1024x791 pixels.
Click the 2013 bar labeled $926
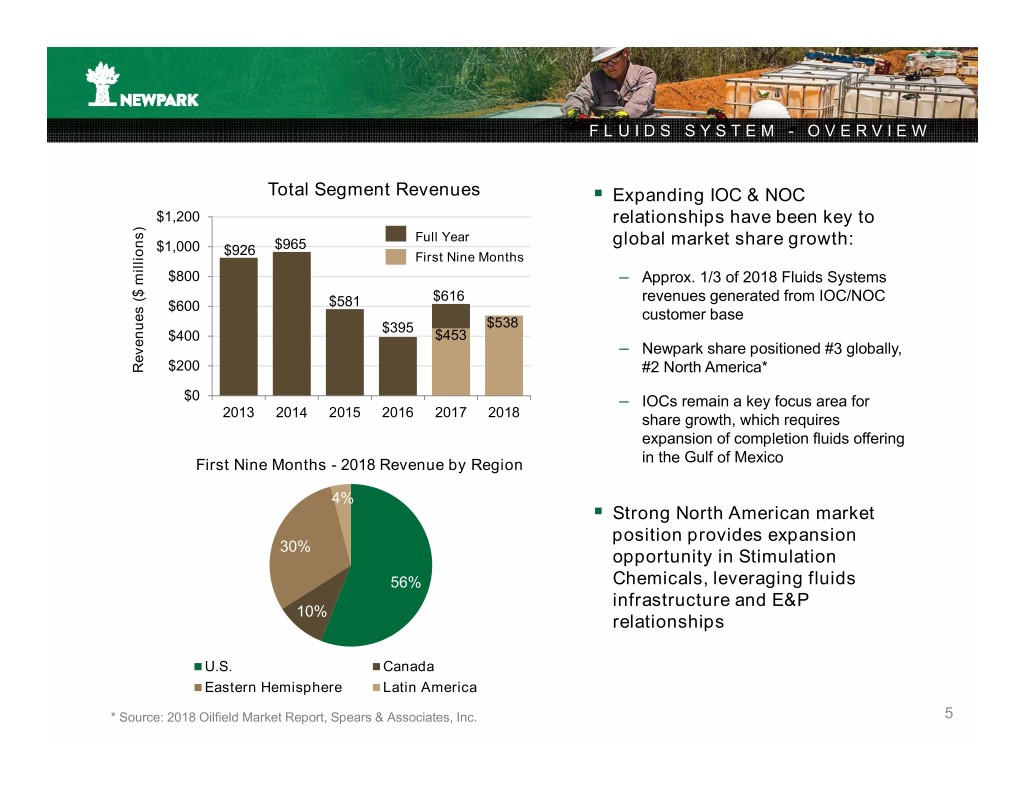pos(238,328)
